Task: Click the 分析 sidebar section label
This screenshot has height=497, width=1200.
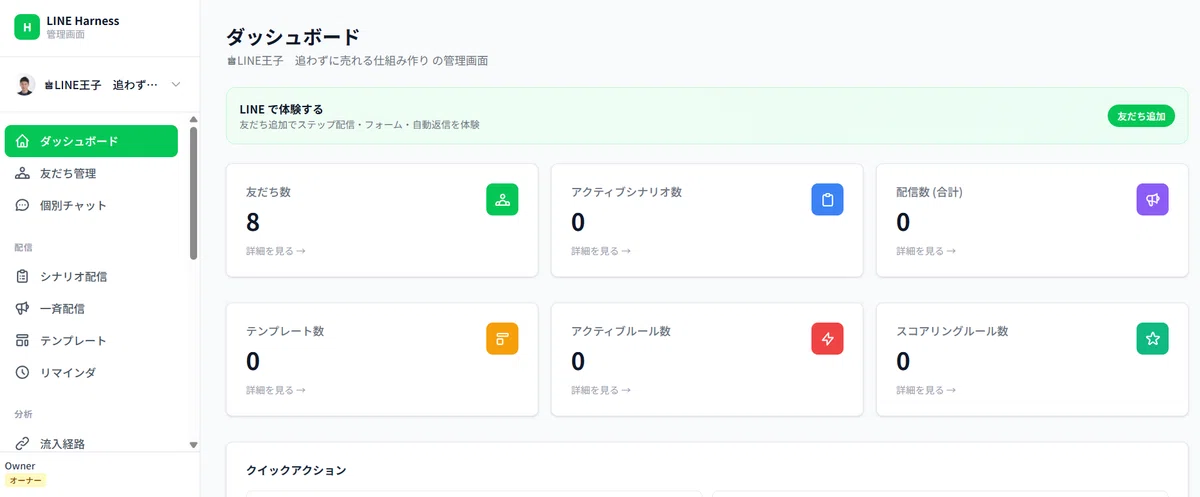Action: tap(23, 413)
